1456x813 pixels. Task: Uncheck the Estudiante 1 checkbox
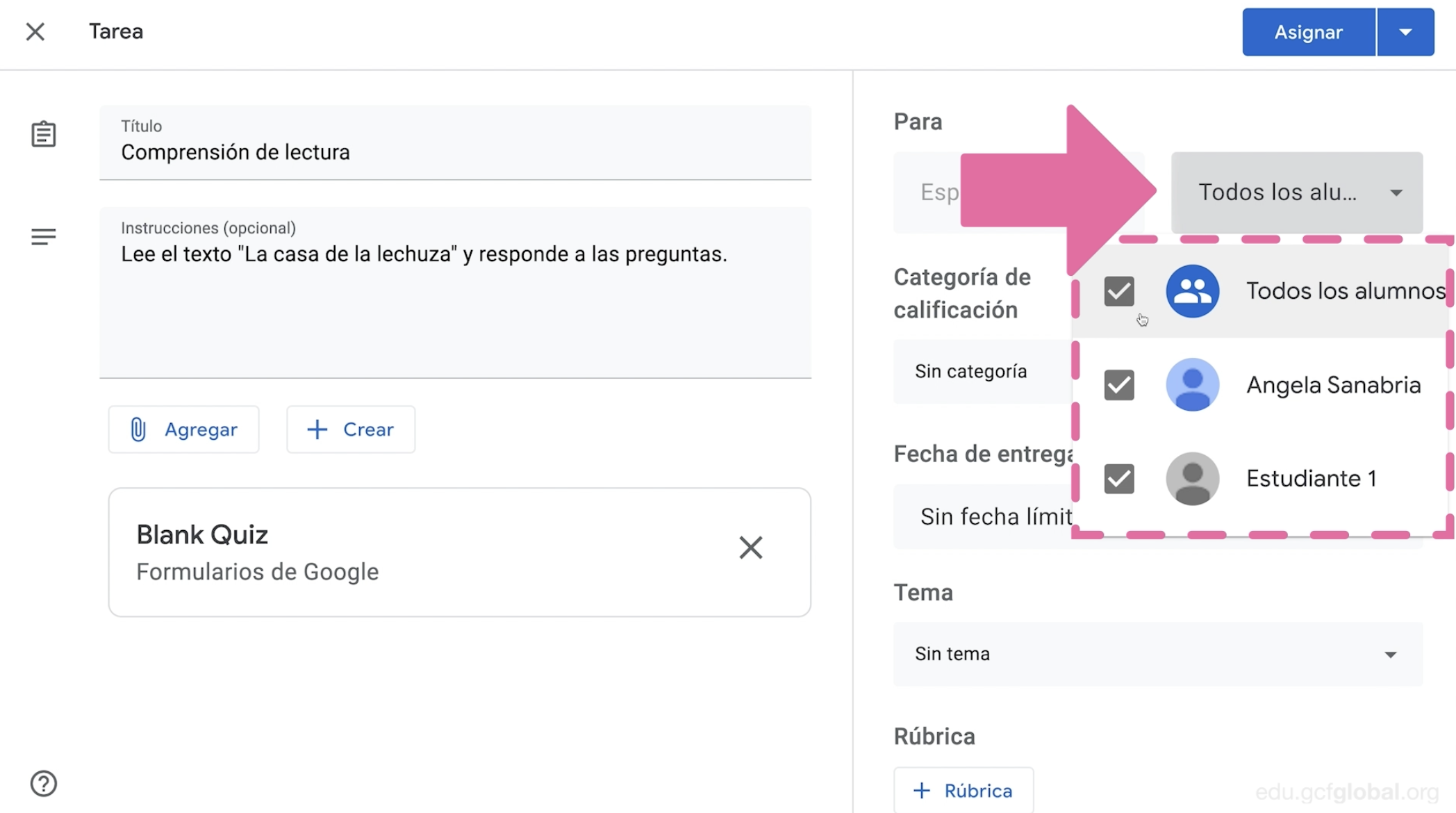pyautogui.click(x=1119, y=479)
